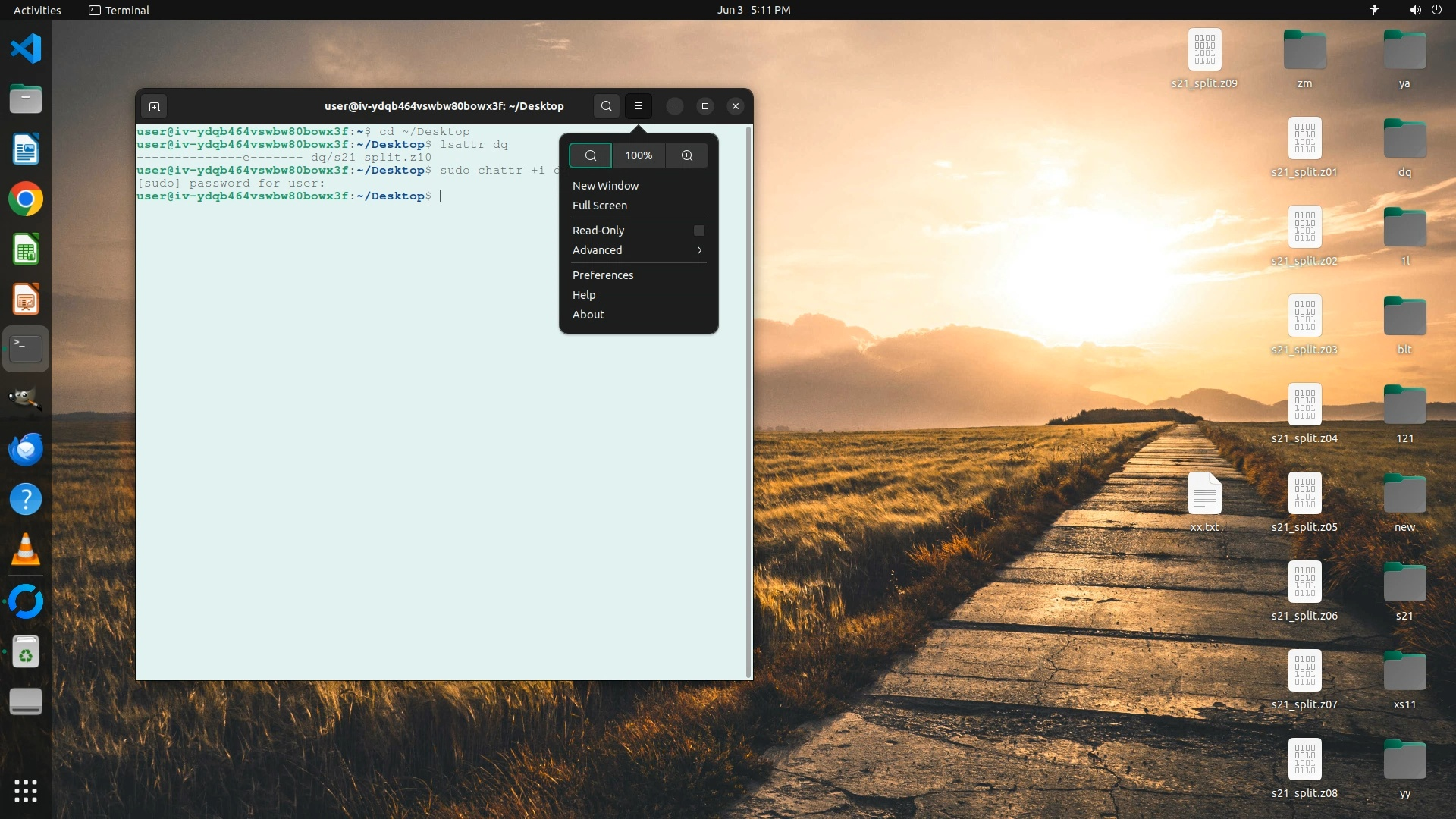This screenshot has height=819, width=1456.
Task: Open Visual Studio Code from dock
Action: click(x=26, y=49)
